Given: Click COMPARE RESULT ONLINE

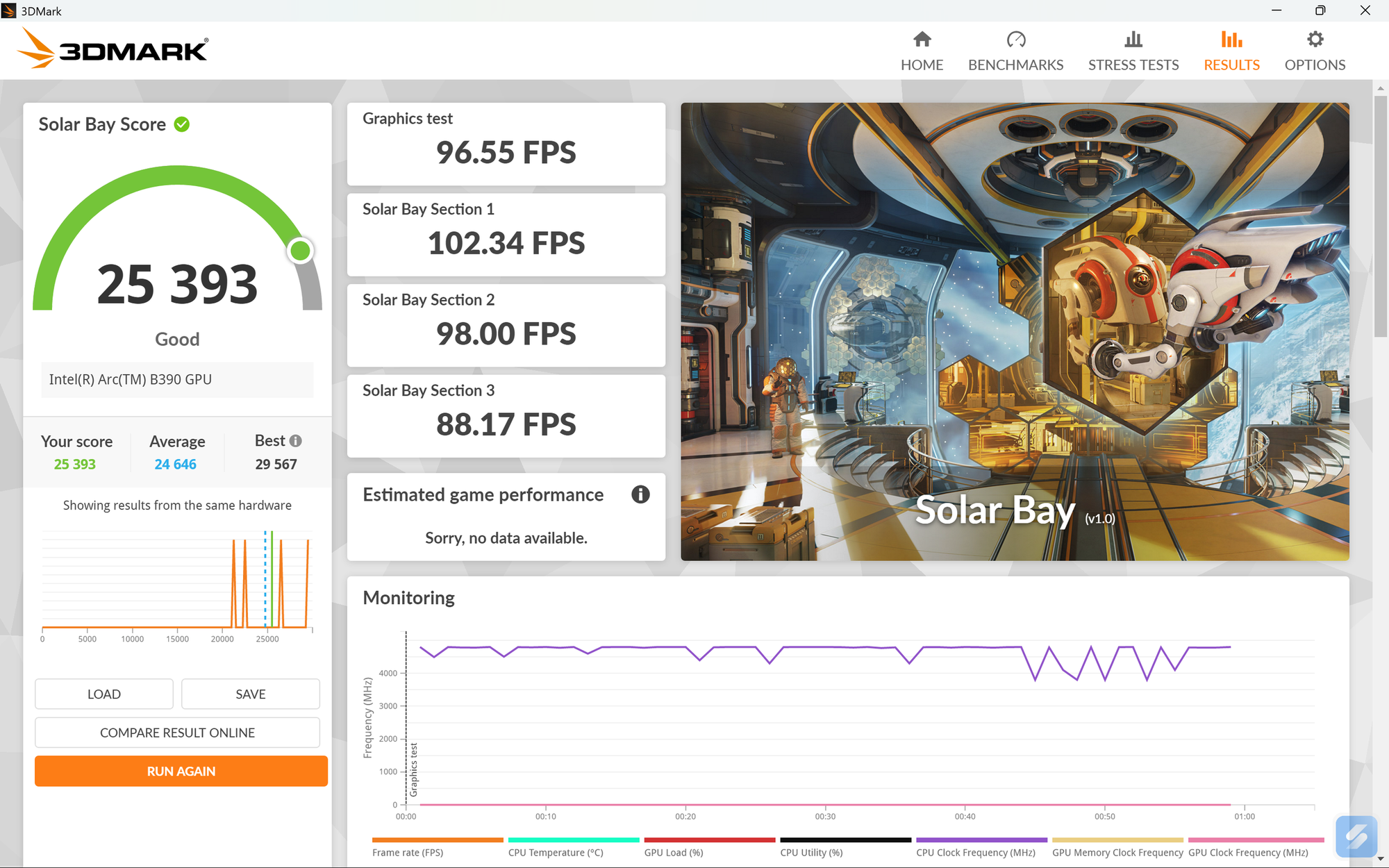Looking at the screenshot, I should (x=176, y=733).
